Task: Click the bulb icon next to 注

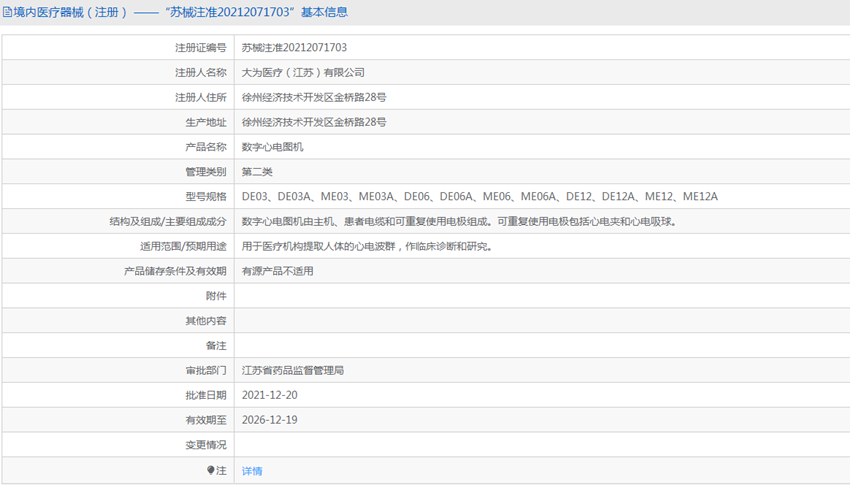Action: point(211,470)
